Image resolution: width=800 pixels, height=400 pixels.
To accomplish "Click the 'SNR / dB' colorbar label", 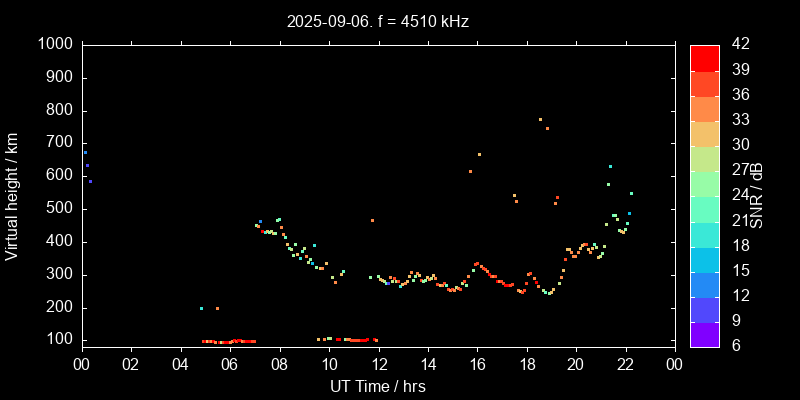I will [x=757, y=194].
